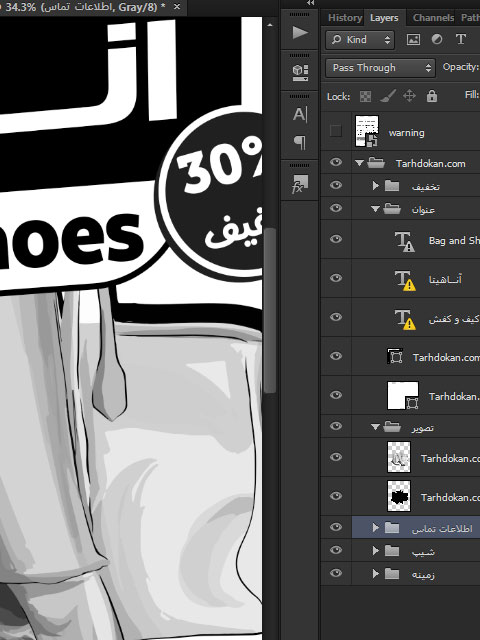
Task: Hide the زمینه group
Action: (336, 573)
